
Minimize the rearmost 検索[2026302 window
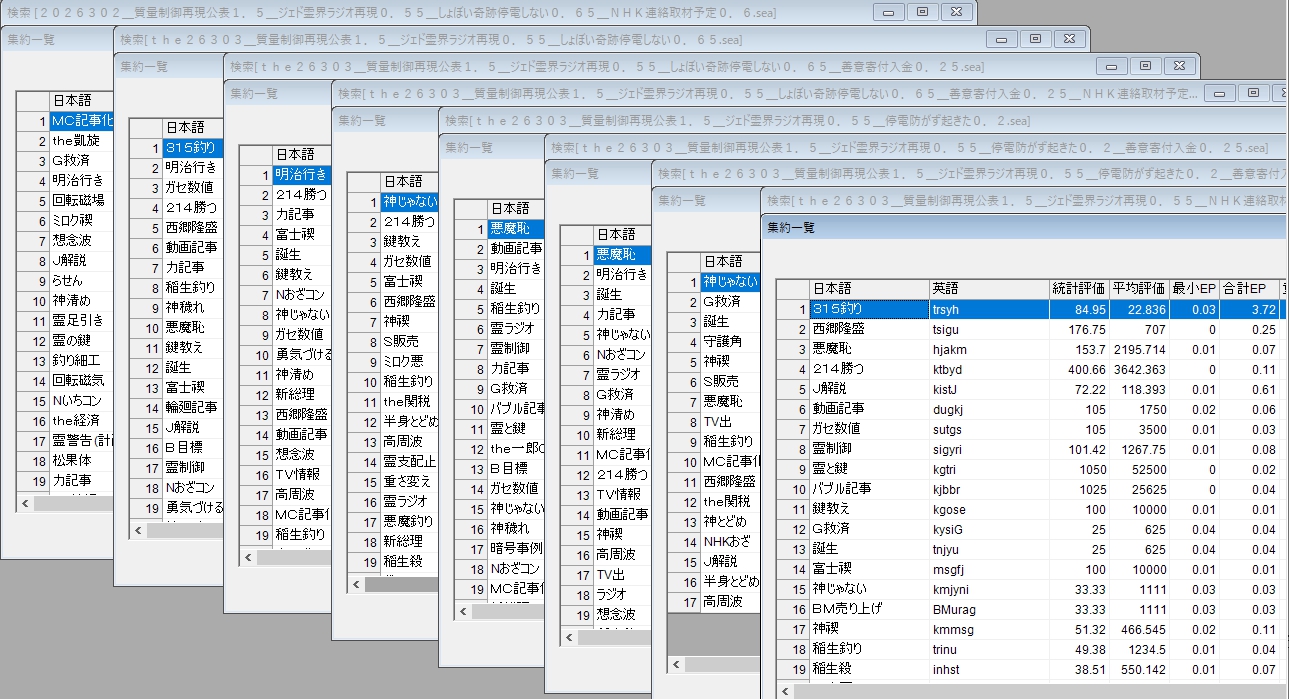888,12
